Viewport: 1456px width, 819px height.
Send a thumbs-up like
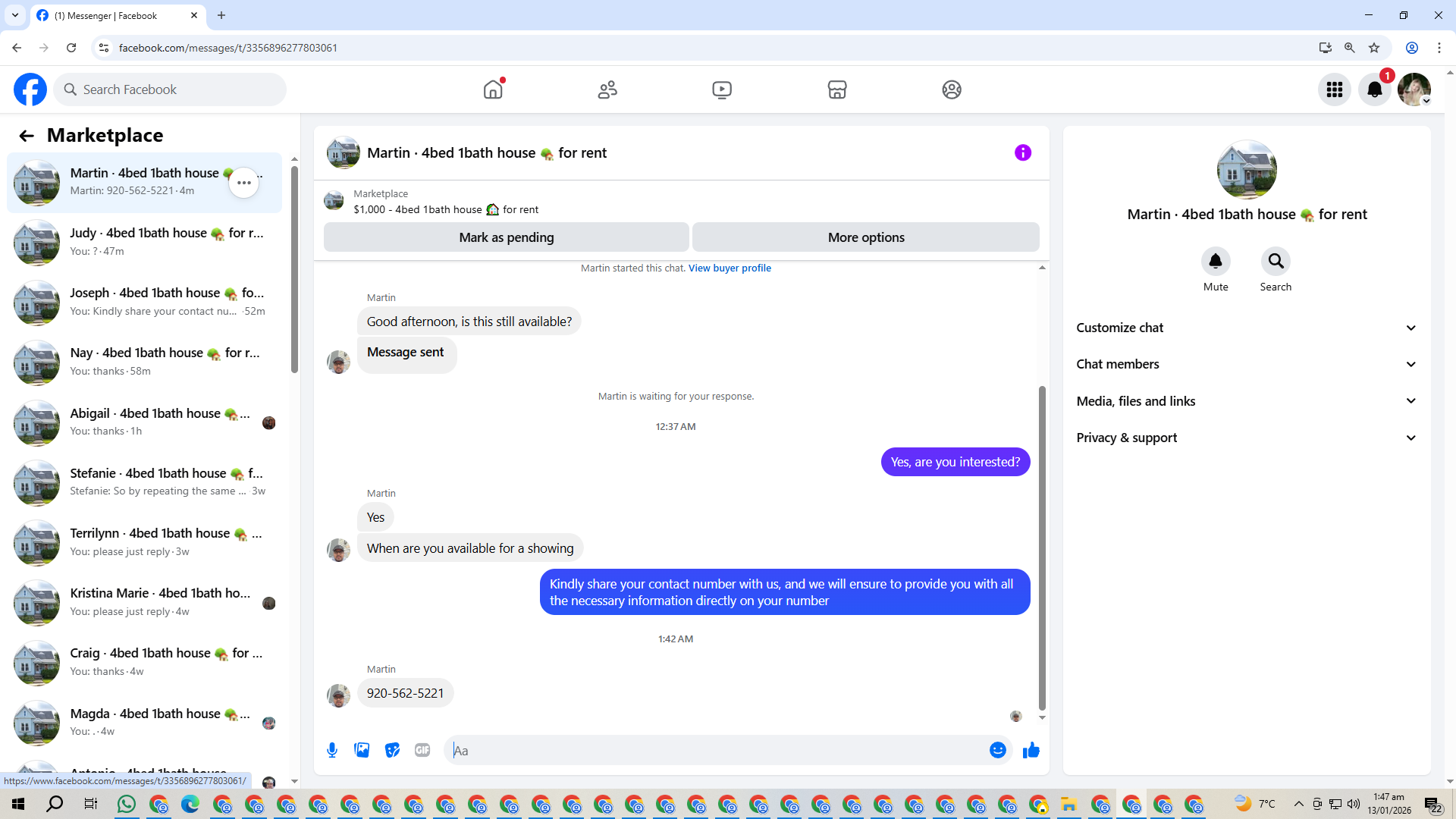point(1031,751)
